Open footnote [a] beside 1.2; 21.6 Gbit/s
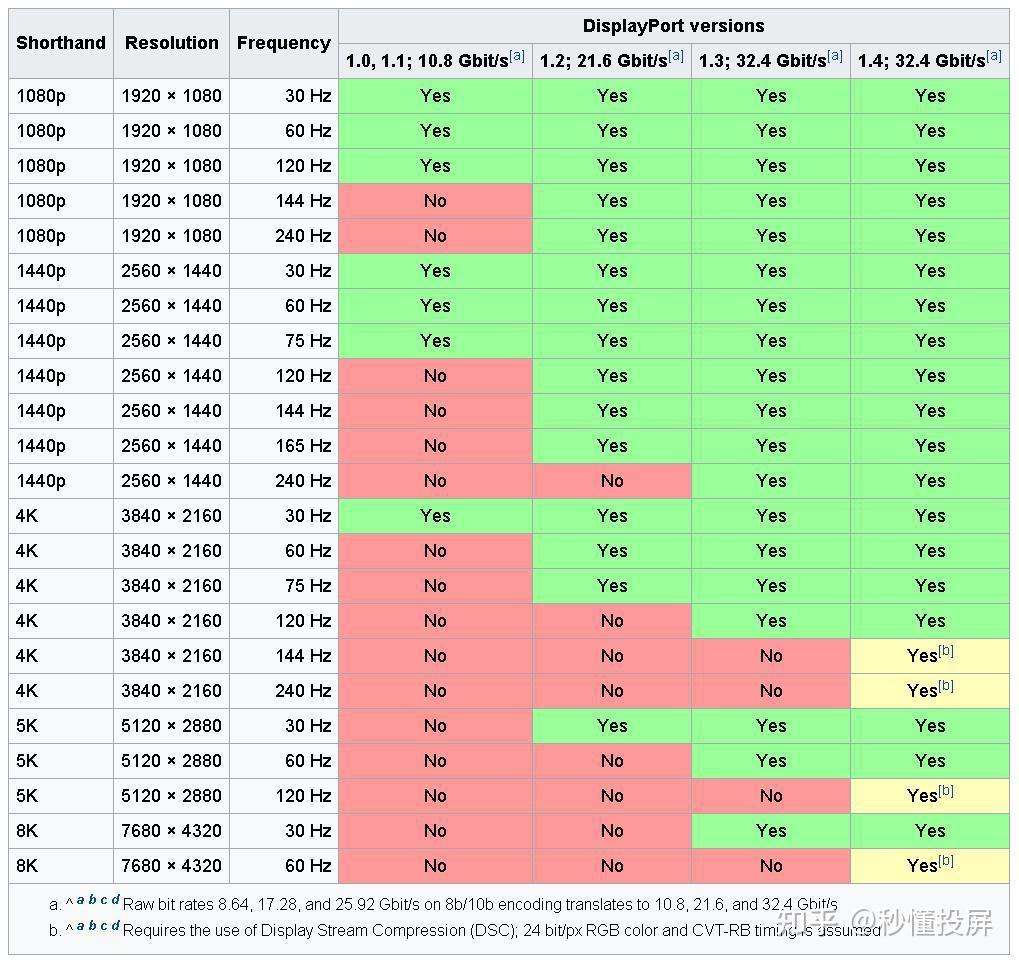This screenshot has height=964, width=1019. tap(676, 56)
